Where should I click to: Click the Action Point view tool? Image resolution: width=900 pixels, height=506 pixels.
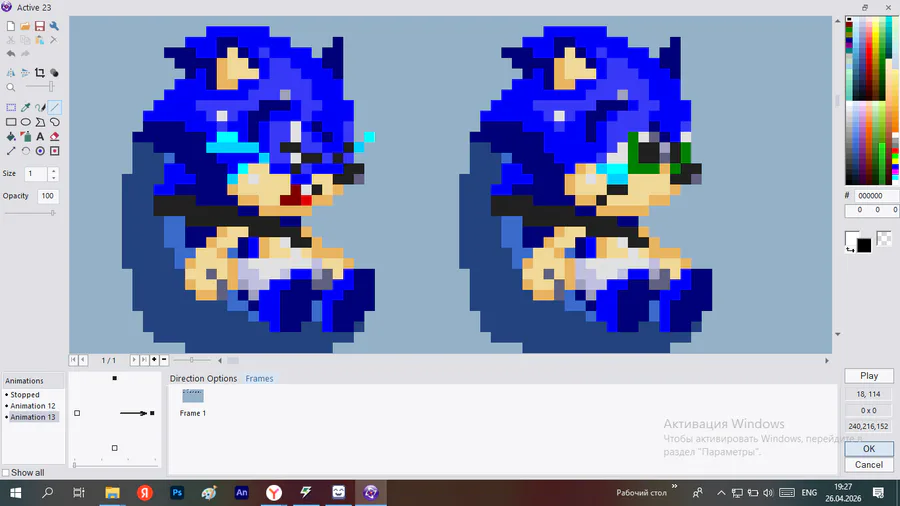tap(55, 151)
